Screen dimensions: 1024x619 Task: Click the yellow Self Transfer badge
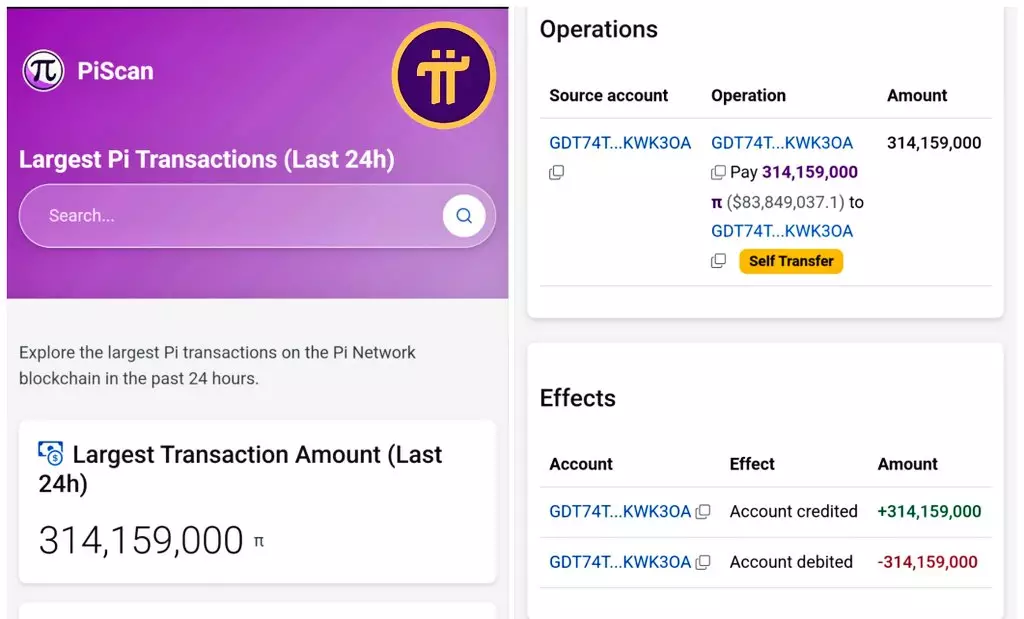(791, 261)
